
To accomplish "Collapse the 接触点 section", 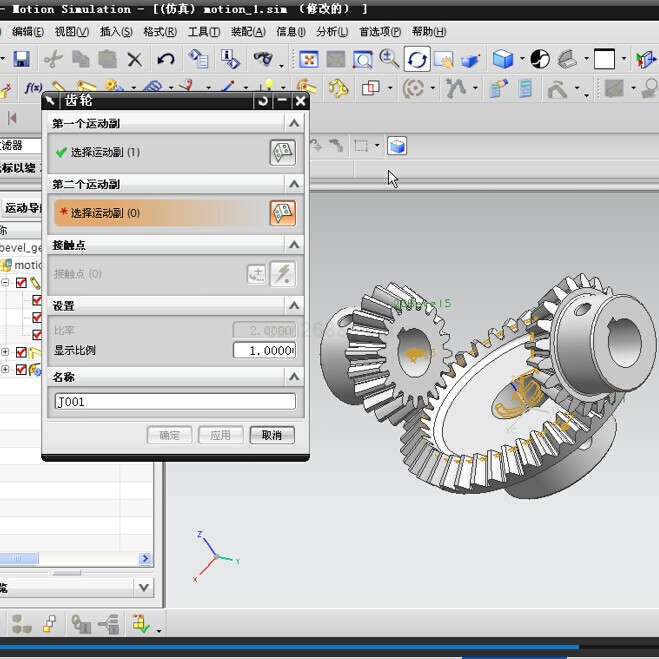I will tap(294, 244).
